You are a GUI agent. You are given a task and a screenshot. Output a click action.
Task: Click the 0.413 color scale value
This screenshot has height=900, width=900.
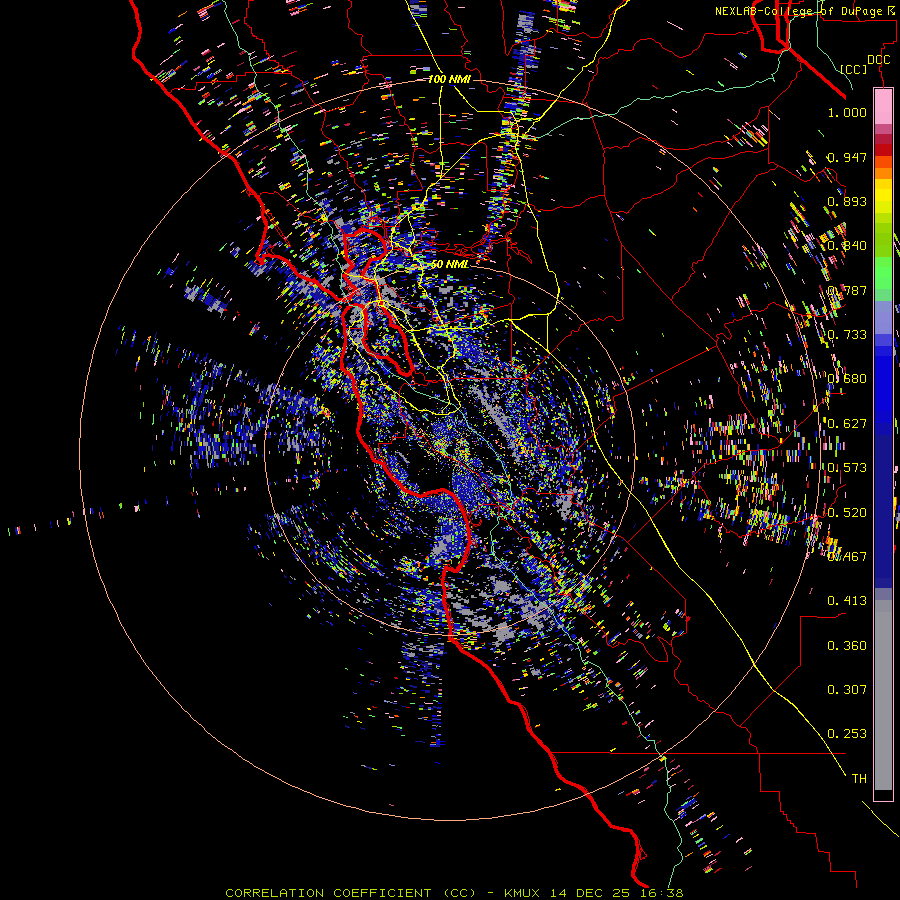(x=847, y=601)
